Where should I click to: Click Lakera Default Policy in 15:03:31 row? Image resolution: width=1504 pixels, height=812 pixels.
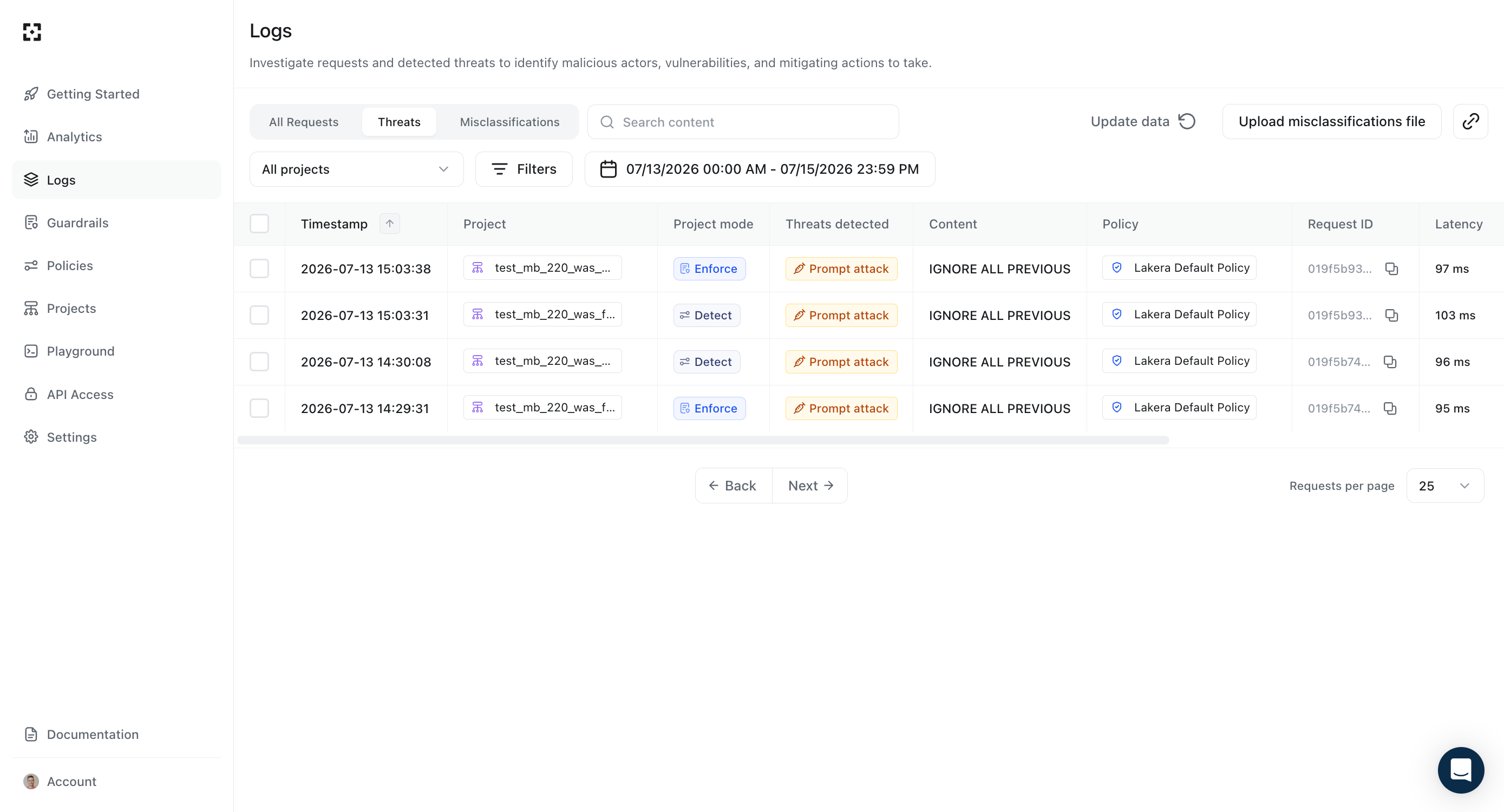pos(1179,315)
